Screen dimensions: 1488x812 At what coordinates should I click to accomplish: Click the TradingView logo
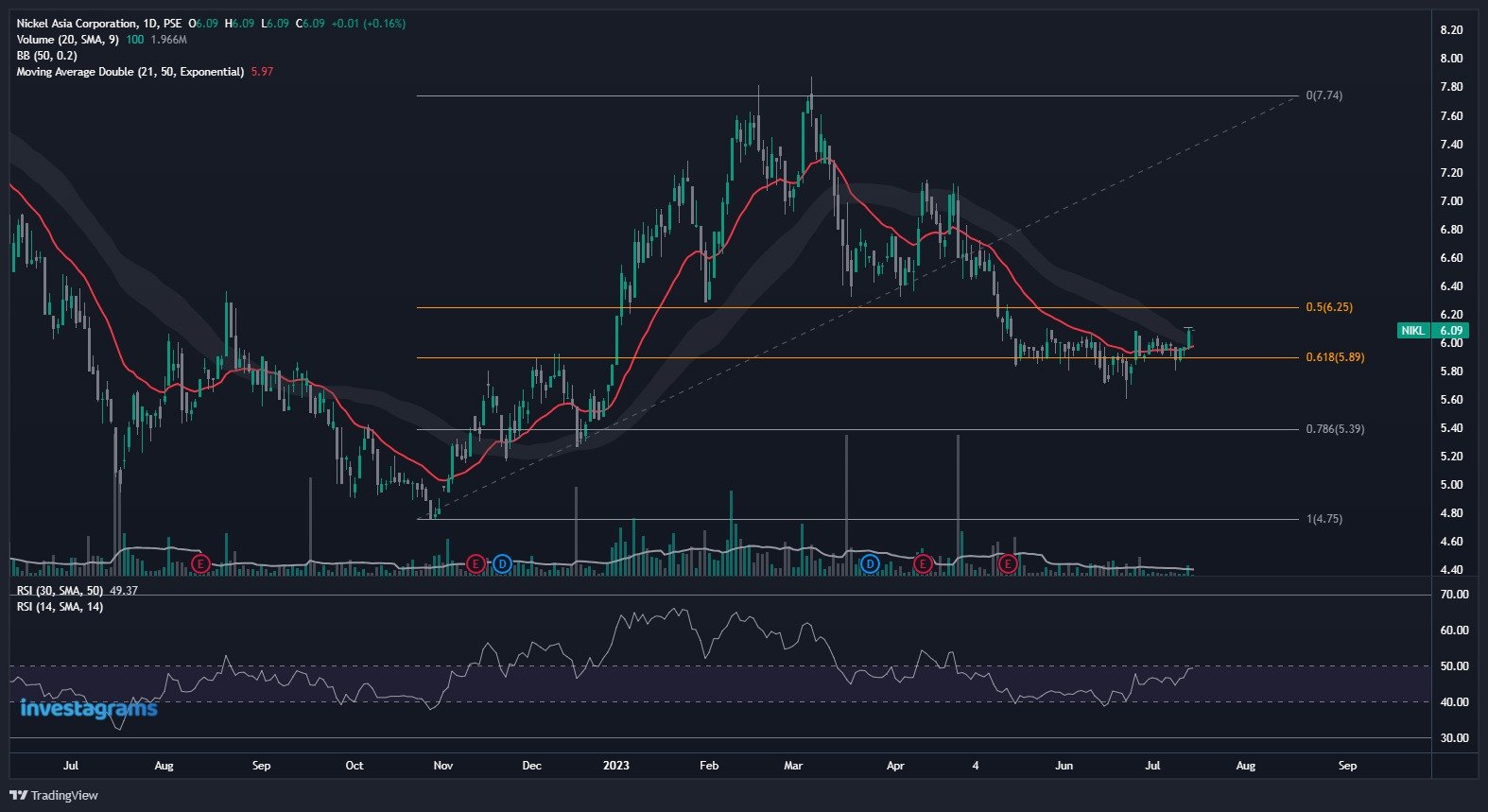(54, 795)
